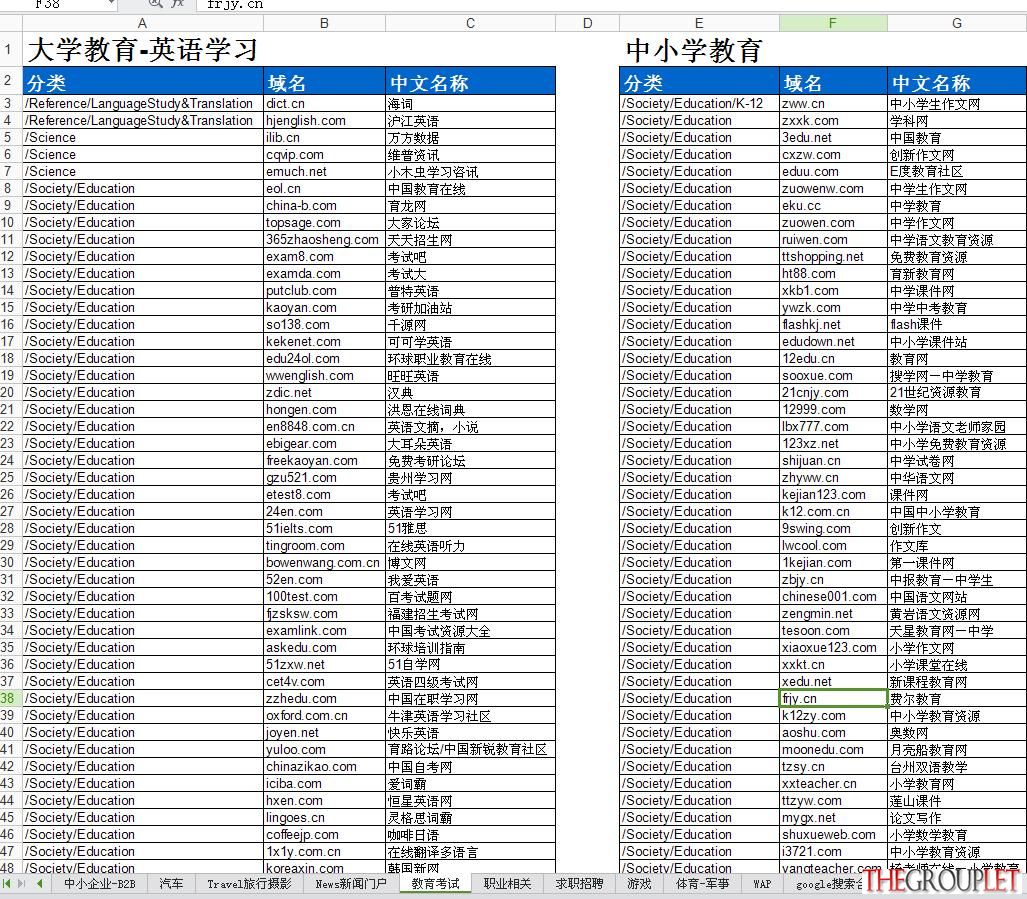This screenshot has width=1027, height=899.
Task: Select column A header
Action: (x=143, y=23)
